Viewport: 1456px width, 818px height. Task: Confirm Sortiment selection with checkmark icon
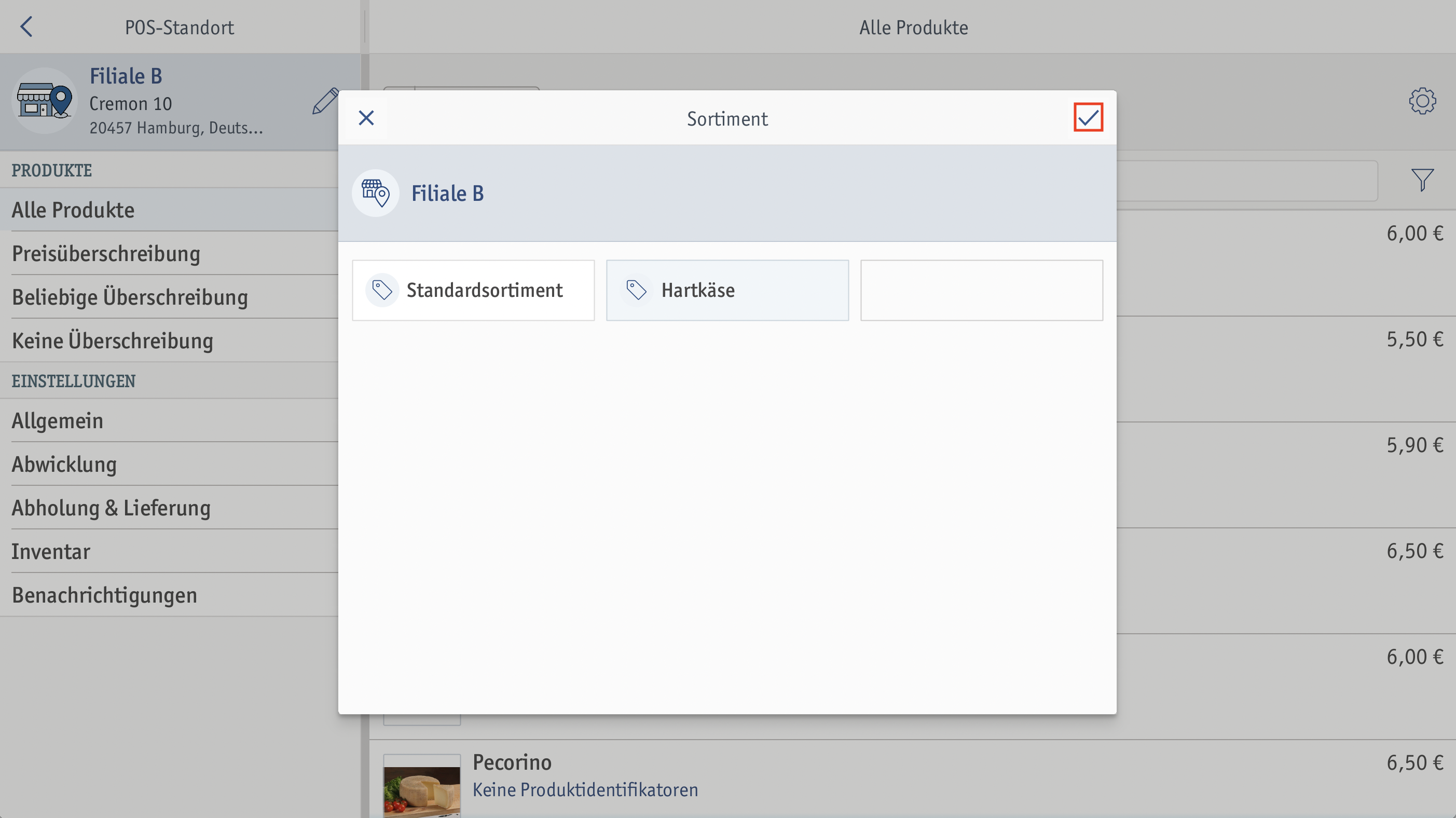1088,118
